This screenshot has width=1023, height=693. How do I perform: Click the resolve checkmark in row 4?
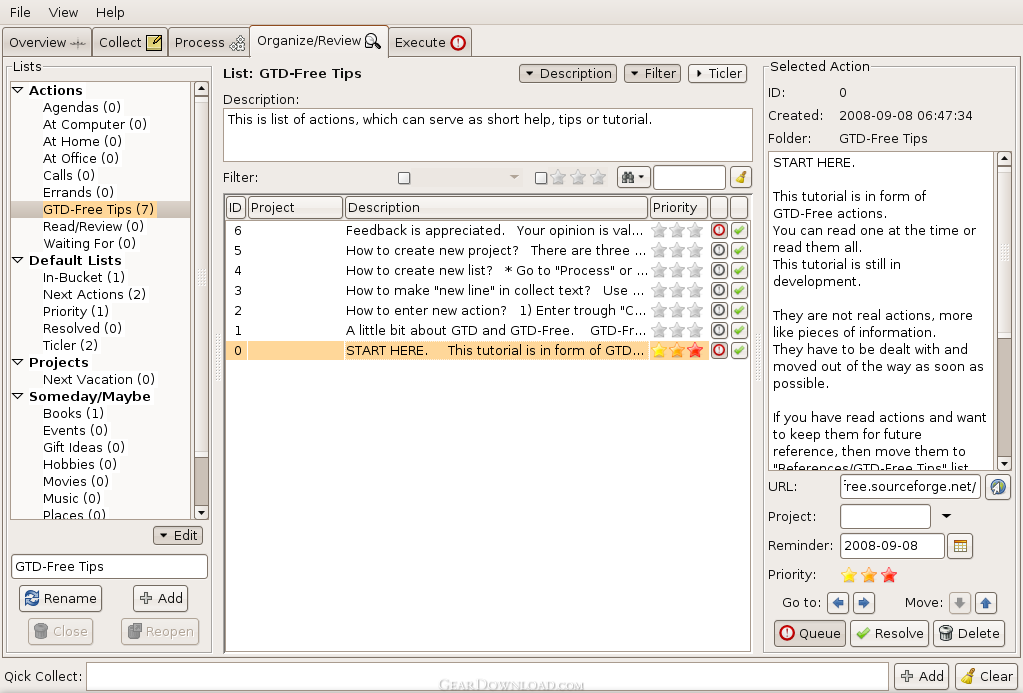coord(739,270)
